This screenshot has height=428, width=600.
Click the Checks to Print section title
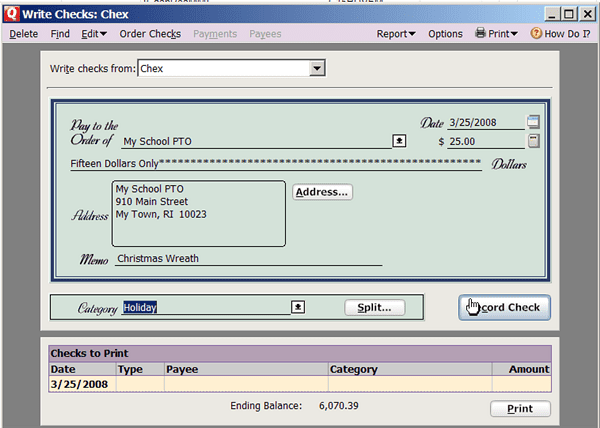(x=90, y=353)
